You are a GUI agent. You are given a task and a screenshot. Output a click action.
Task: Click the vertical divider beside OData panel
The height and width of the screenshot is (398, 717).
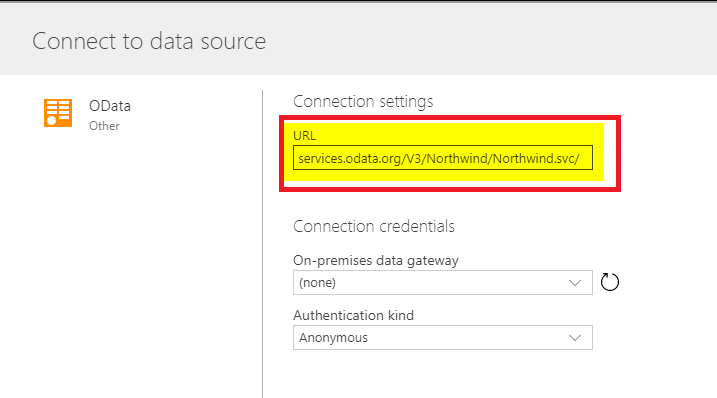(262, 244)
